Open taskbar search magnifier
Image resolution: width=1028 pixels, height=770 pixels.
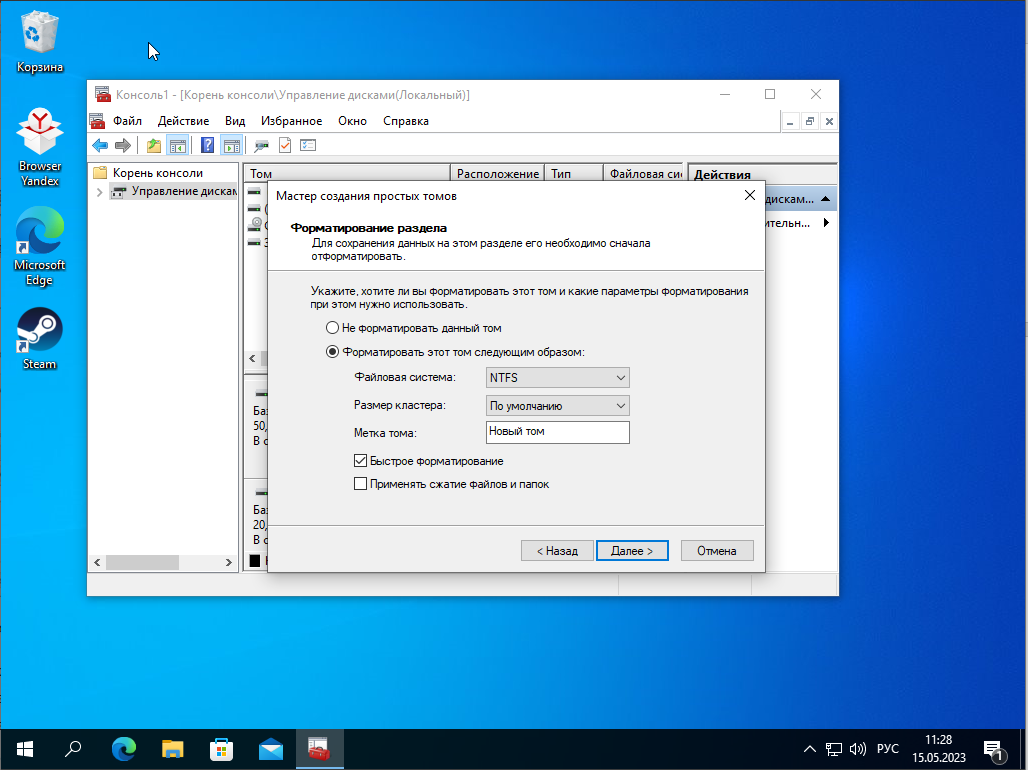pyautogui.click(x=73, y=749)
